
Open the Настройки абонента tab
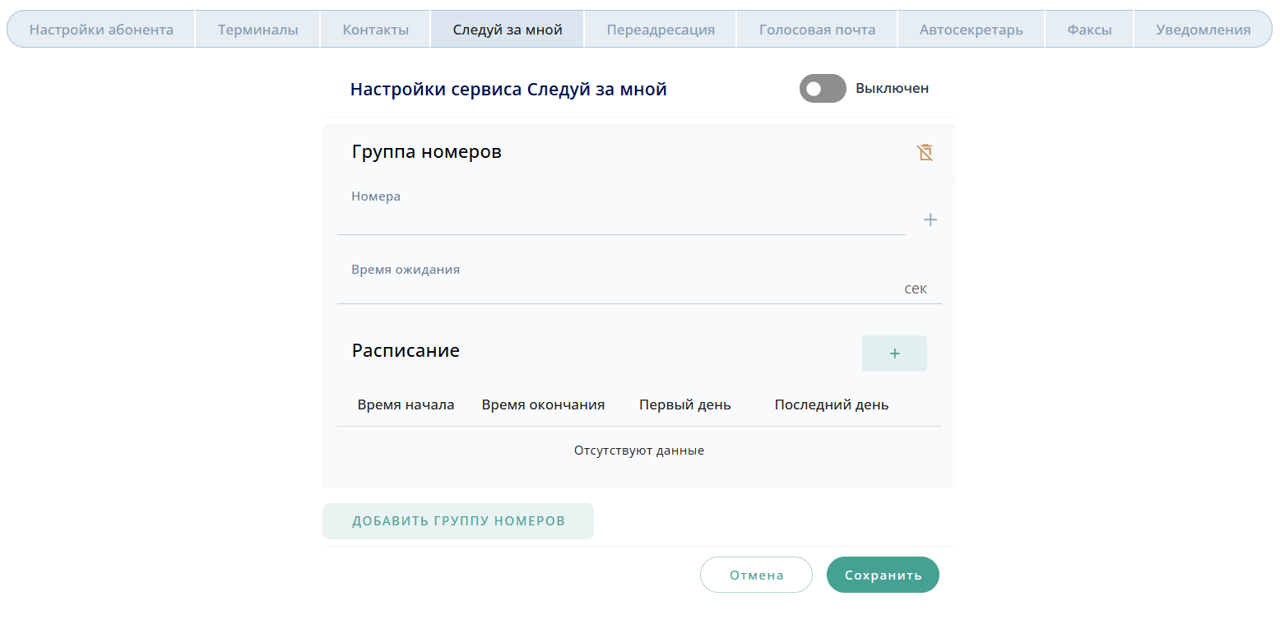point(101,30)
